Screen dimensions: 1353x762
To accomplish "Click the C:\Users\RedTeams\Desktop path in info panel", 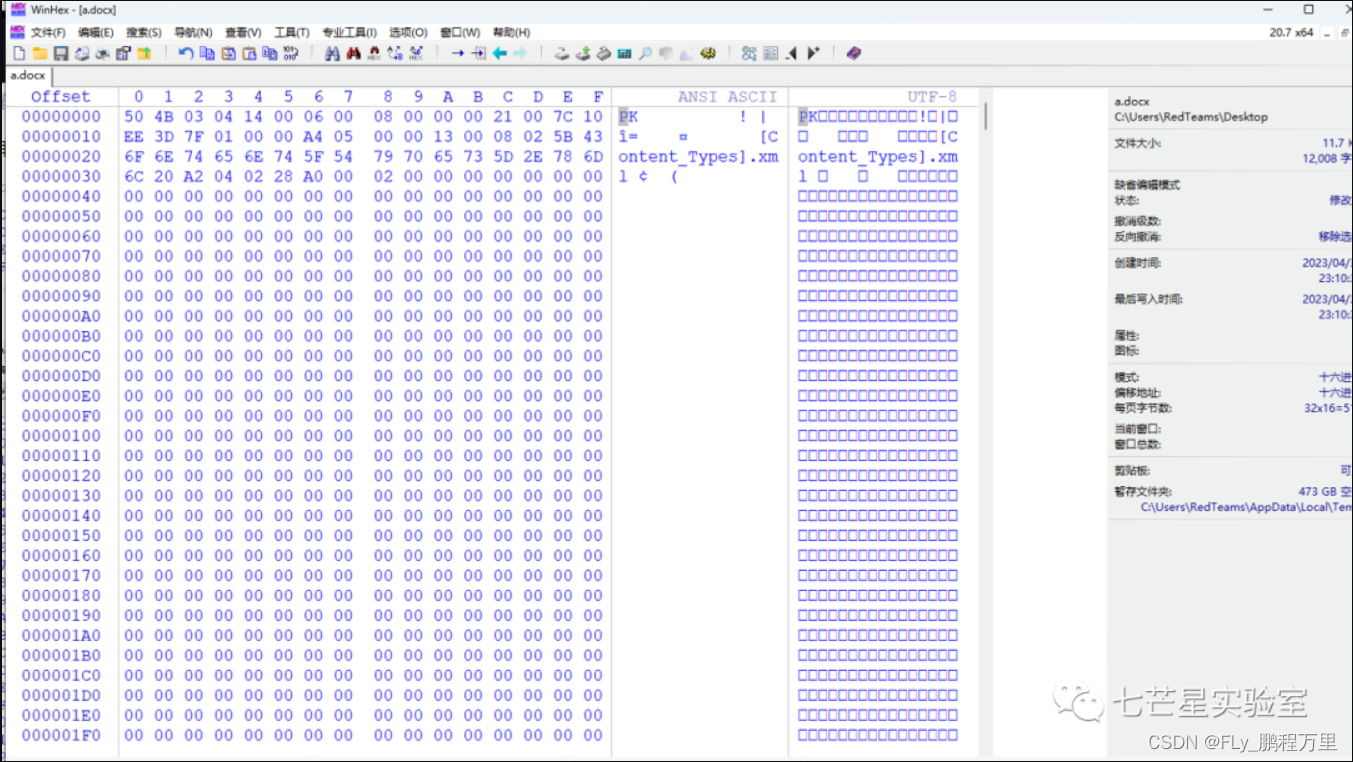I will [x=1191, y=117].
